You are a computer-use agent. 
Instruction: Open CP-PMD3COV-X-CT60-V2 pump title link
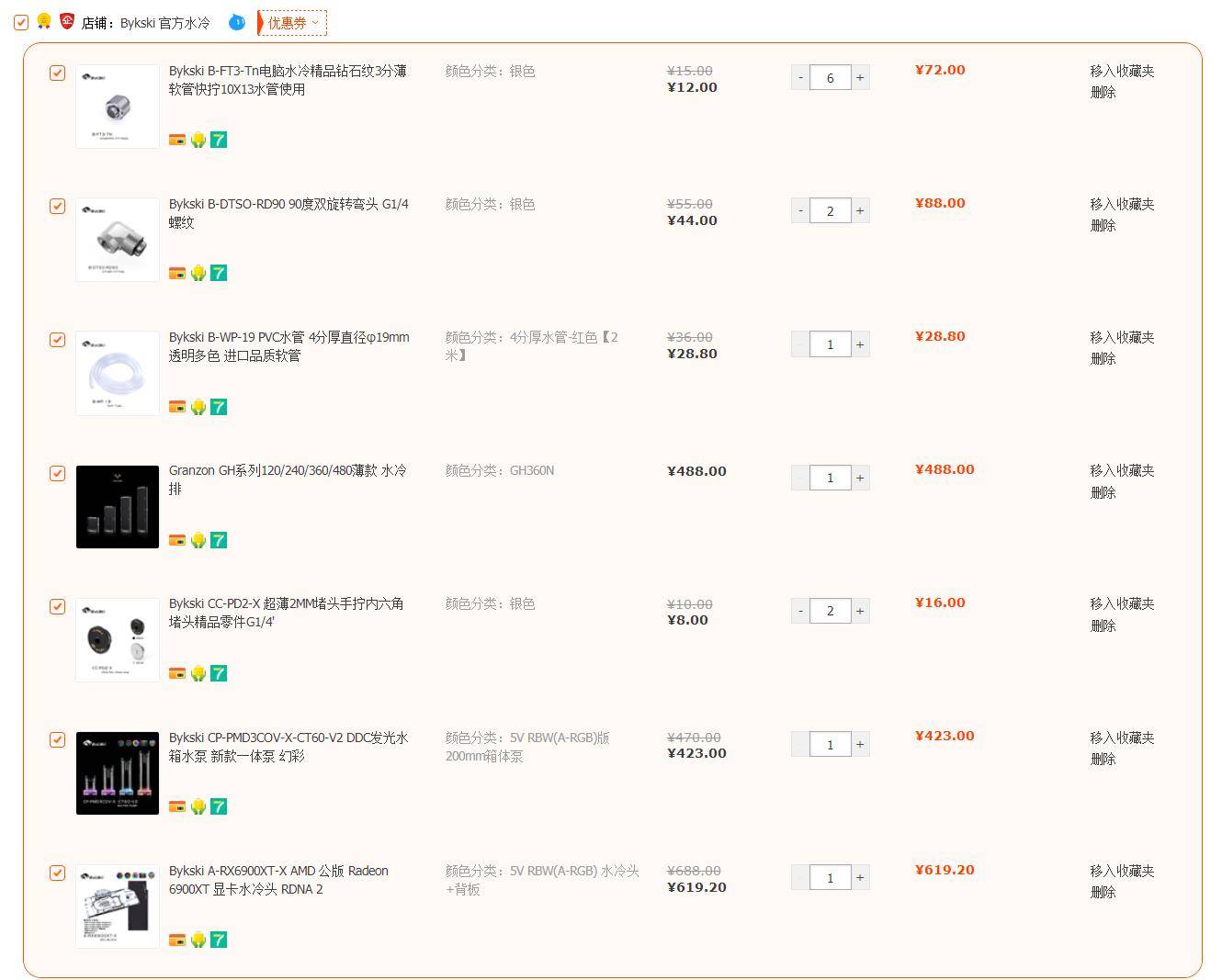(x=289, y=747)
